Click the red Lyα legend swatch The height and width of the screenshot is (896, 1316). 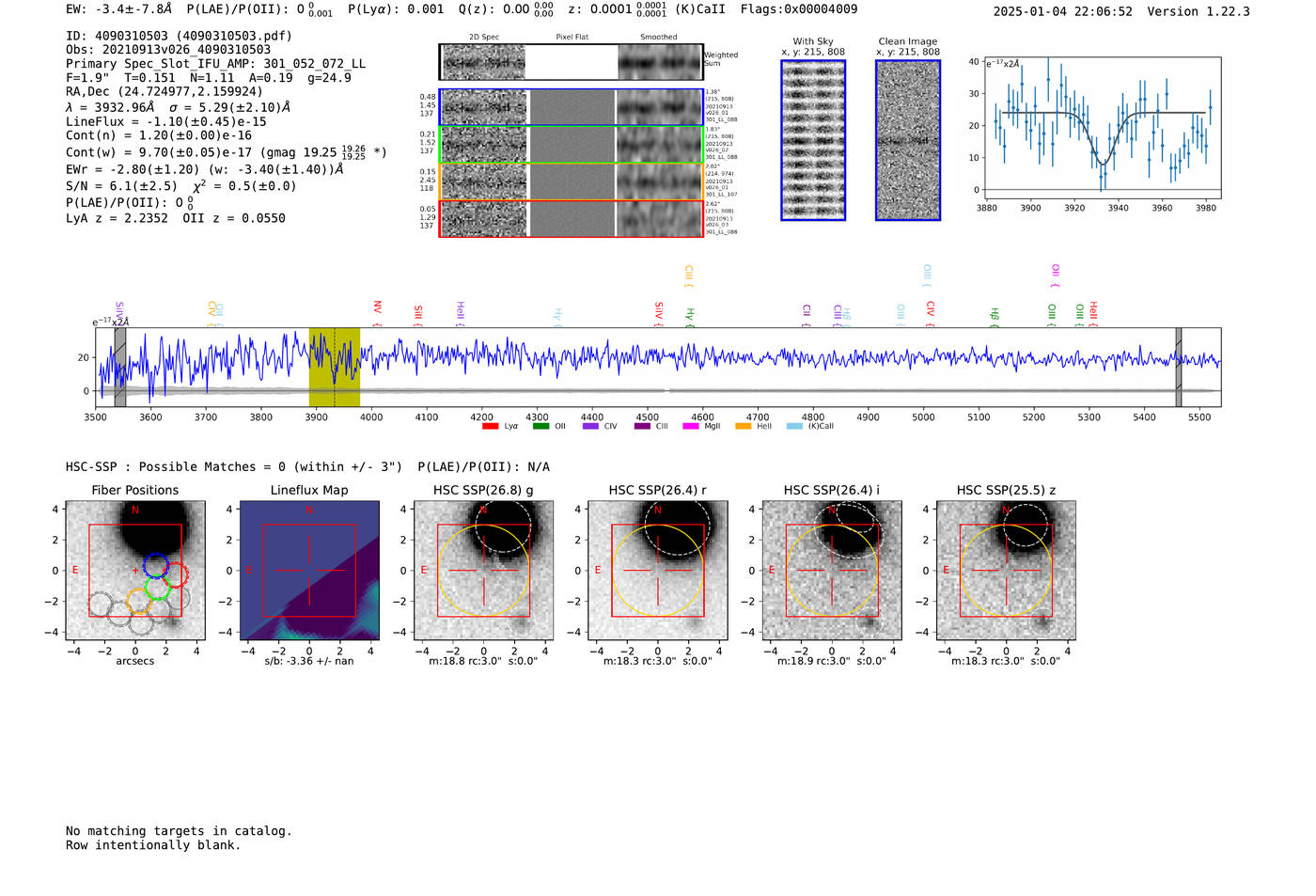click(x=490, y=427)
